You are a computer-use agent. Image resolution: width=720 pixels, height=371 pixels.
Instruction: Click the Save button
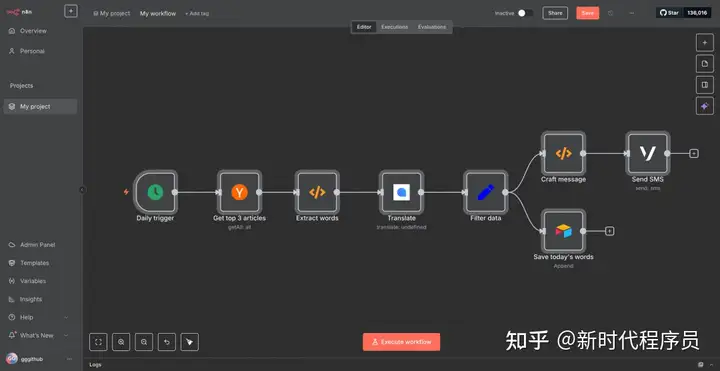(x=588, y=13)
